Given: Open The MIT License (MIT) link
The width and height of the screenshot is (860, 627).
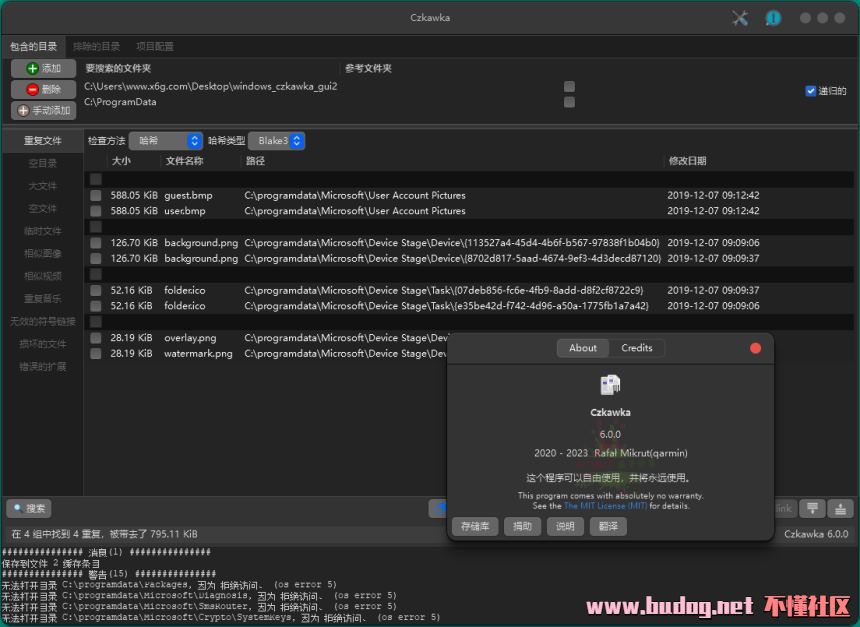Looking at the screenshot, I should [606, 506].
